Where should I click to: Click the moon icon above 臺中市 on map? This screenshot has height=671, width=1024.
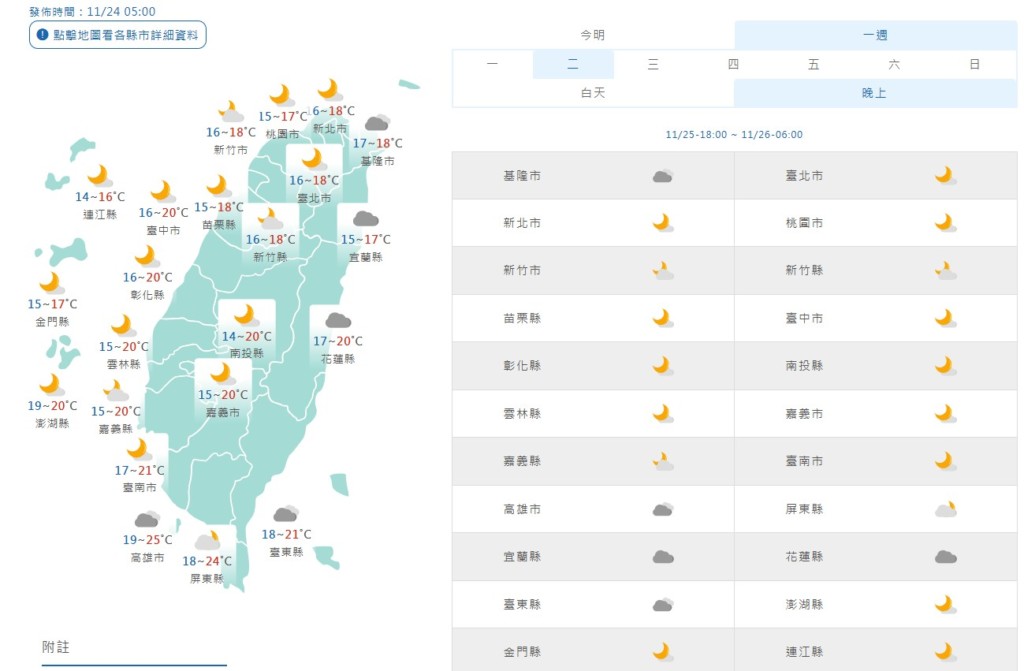pyautogui.click(x=161, y=191)
